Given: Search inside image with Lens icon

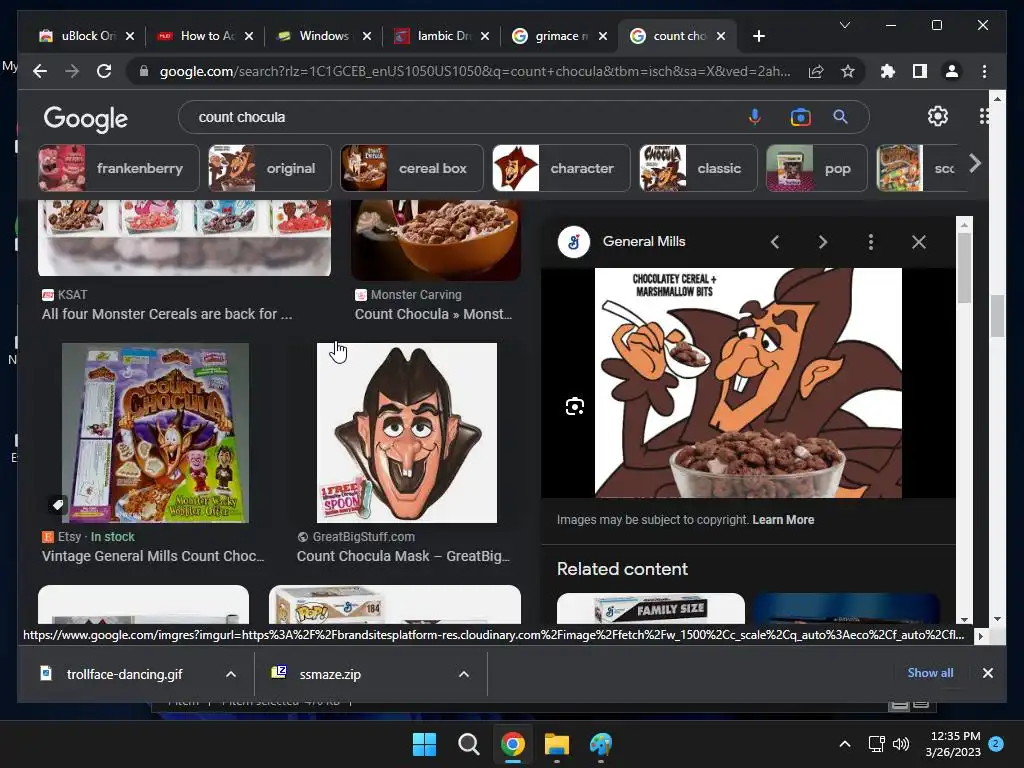Looking at the screenshot, I should pyautogui.click(x=575, y=406).
